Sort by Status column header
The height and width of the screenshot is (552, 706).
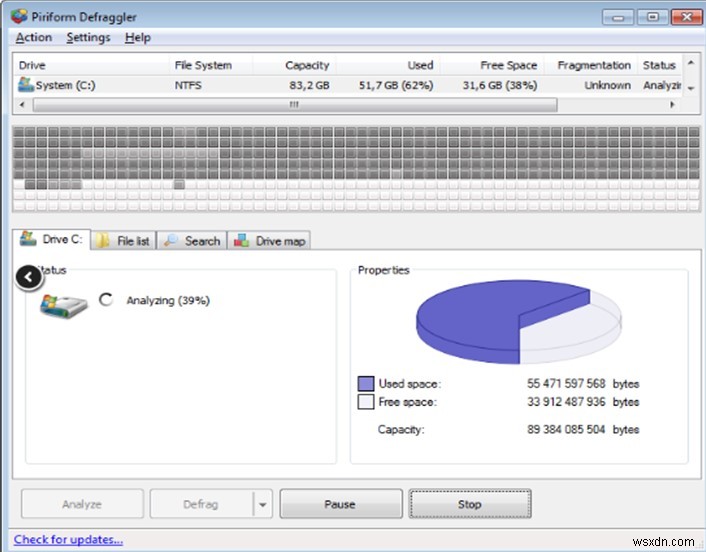(x=660, y=65)
